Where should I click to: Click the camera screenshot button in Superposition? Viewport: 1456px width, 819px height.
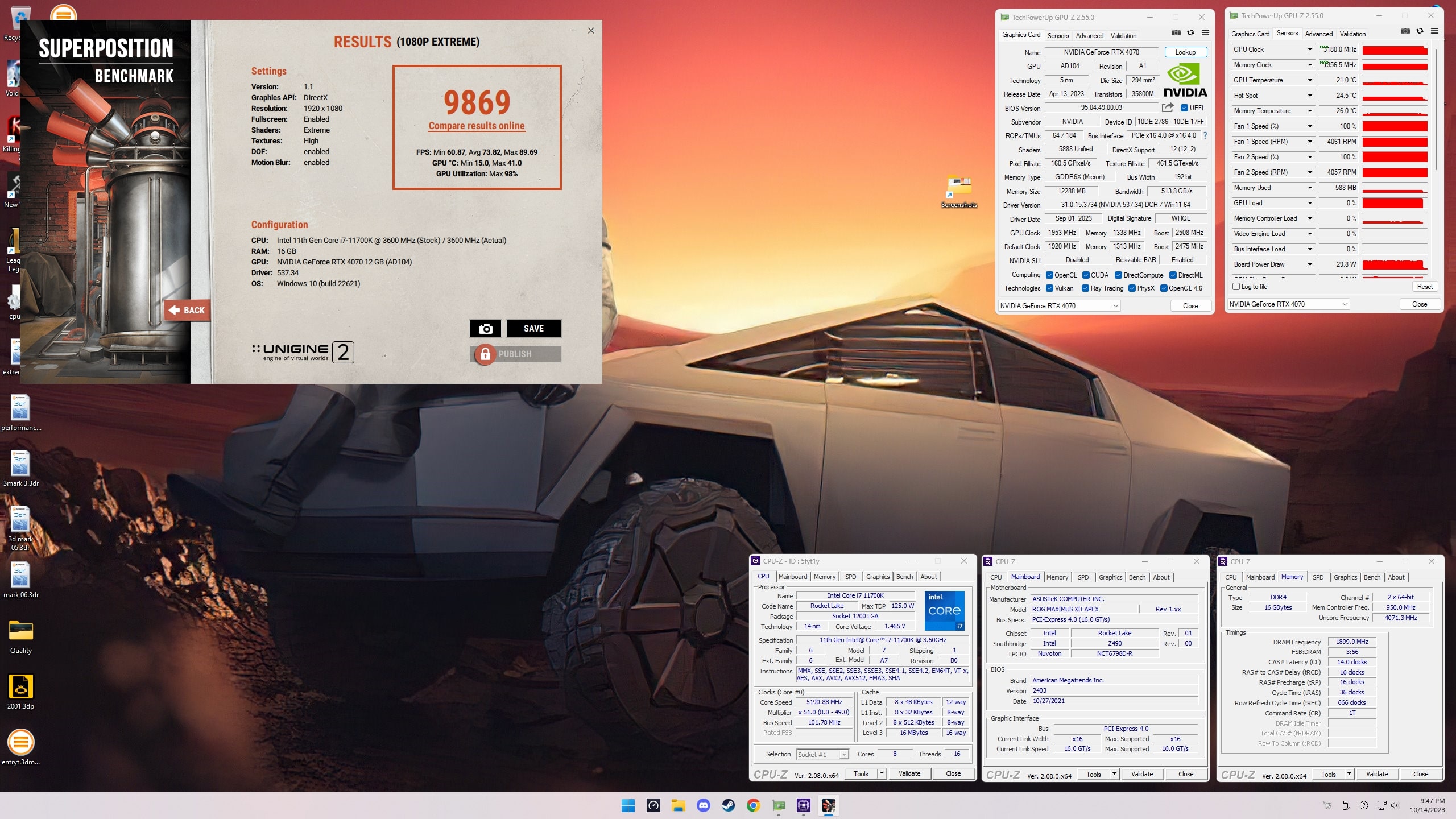(x=485, y=328)
